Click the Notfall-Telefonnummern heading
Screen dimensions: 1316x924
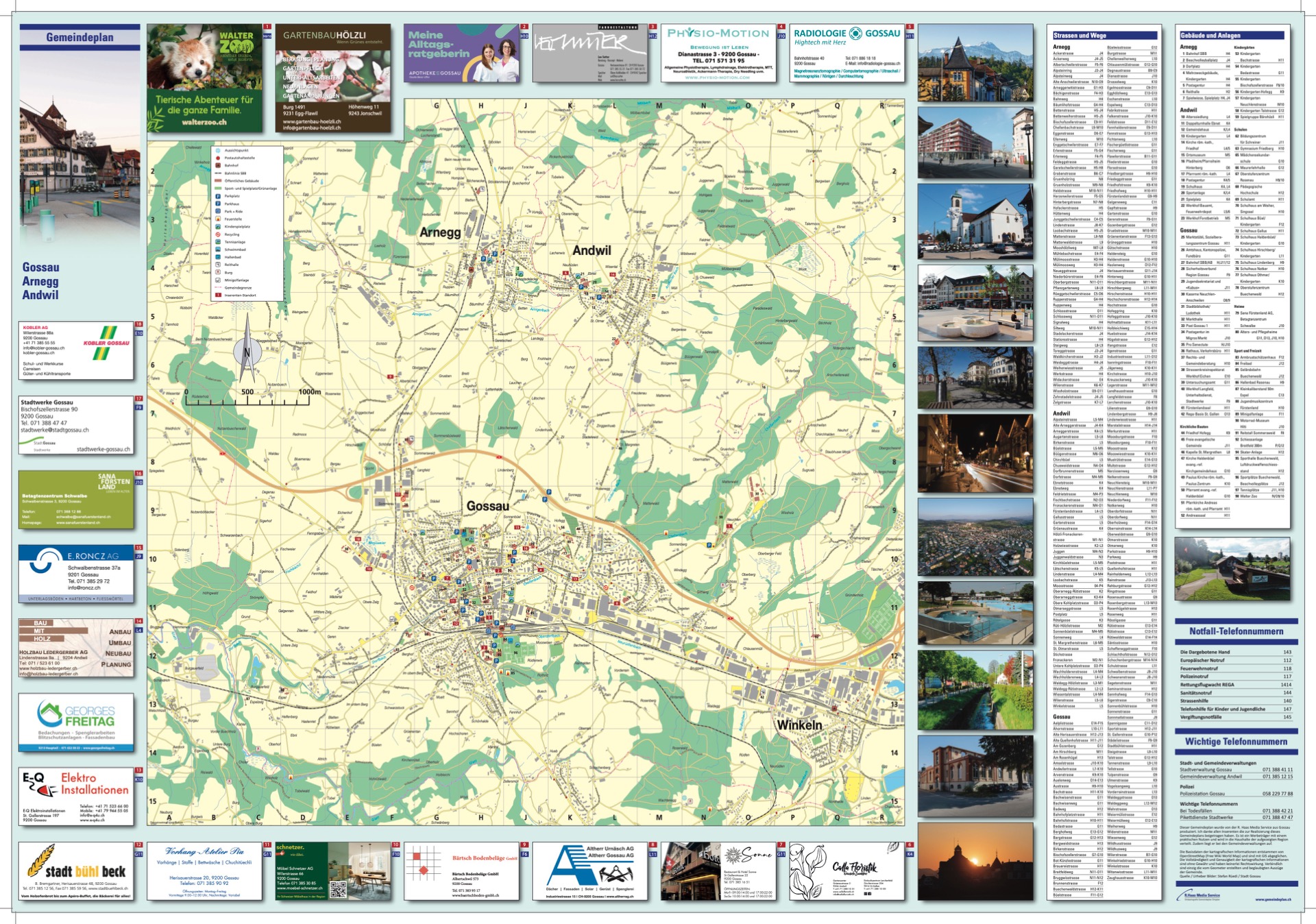click(x=1236, y=631)
